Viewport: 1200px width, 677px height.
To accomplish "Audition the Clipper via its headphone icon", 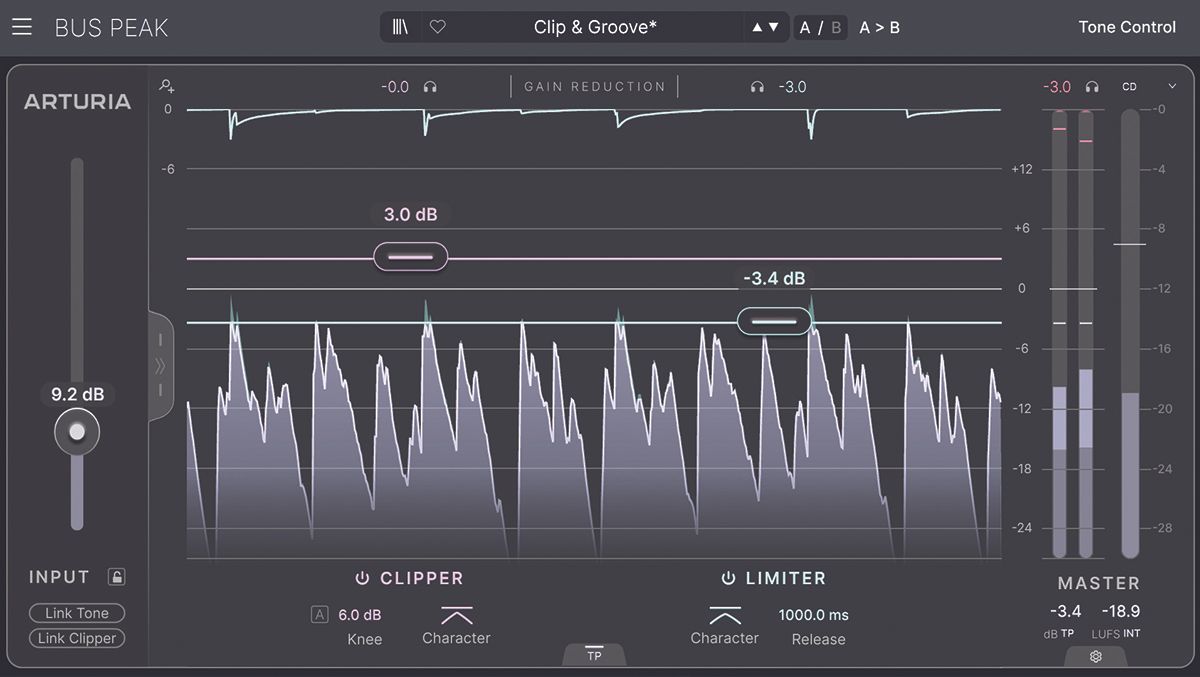I will tap(429, 86).
